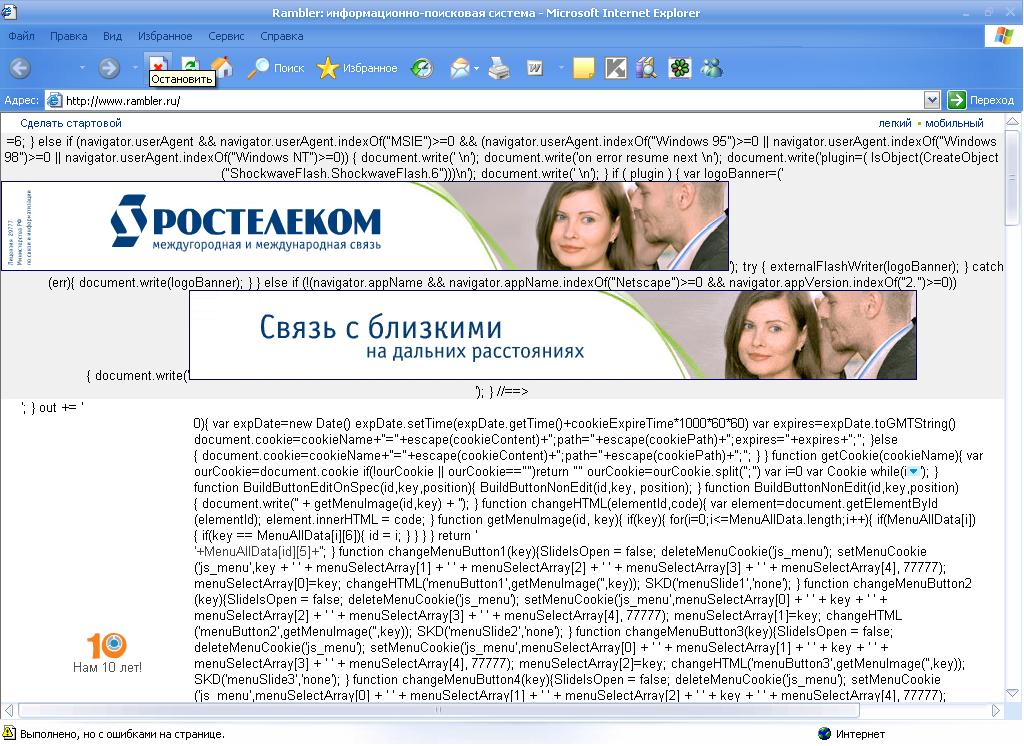This screenshot has width=1024, height=746.
Task: Click the status text Выполнено, но с ошибками
Action: 122,734
